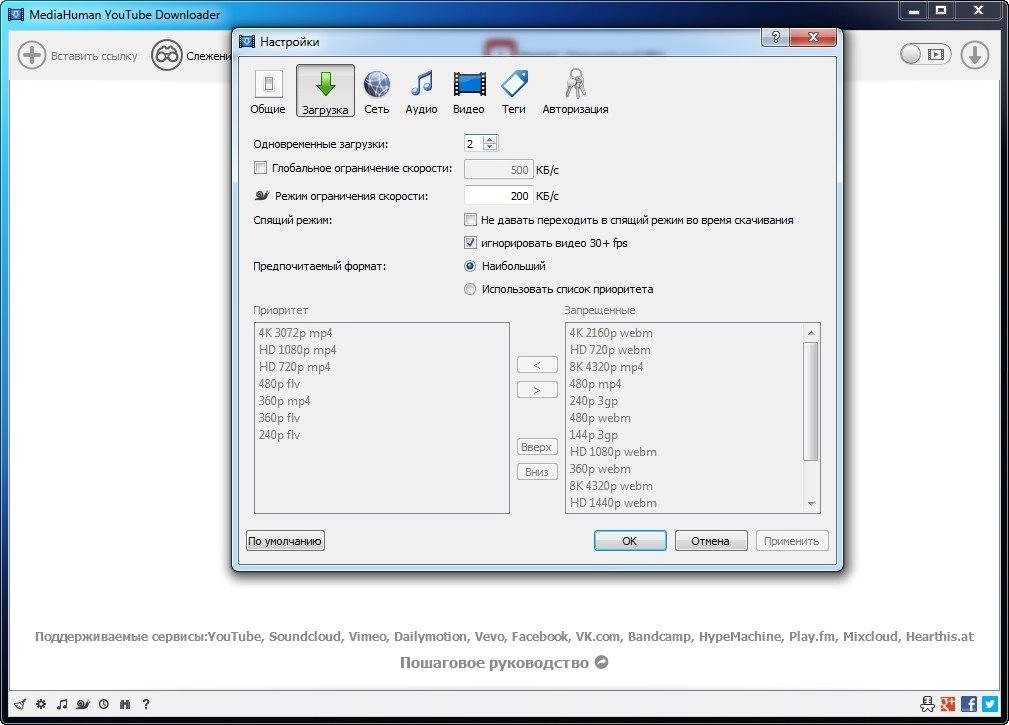Select the Наибольший radio button

click(470, 266)
